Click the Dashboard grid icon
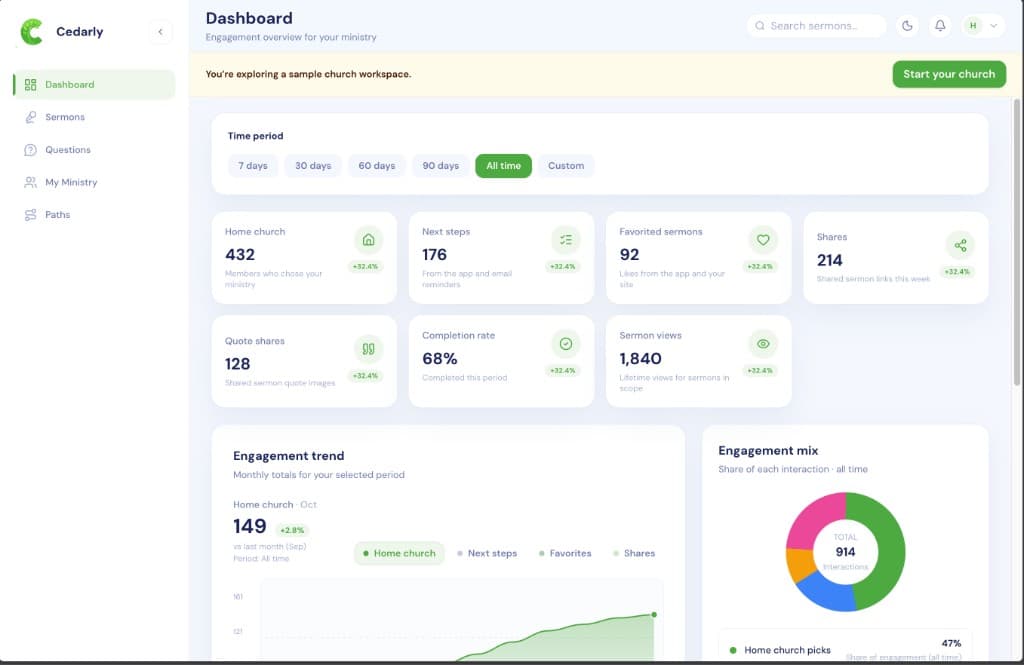Screen dimensions: 1024x665 tap(30, 85)
